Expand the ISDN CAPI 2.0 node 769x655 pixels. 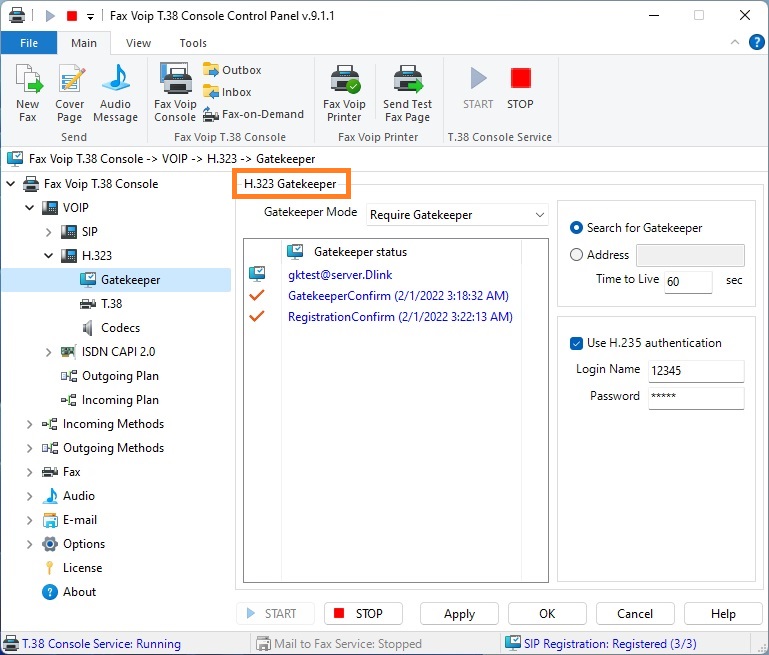tap(49, 352)
